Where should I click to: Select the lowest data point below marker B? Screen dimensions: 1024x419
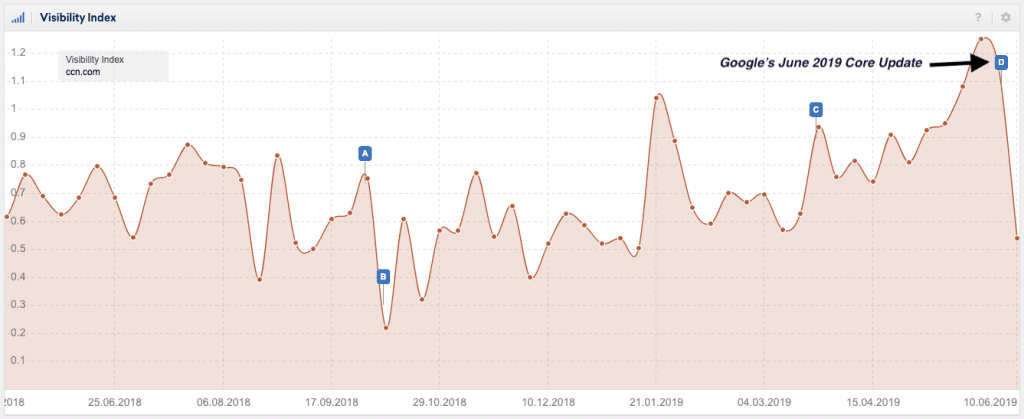(386, 328)
